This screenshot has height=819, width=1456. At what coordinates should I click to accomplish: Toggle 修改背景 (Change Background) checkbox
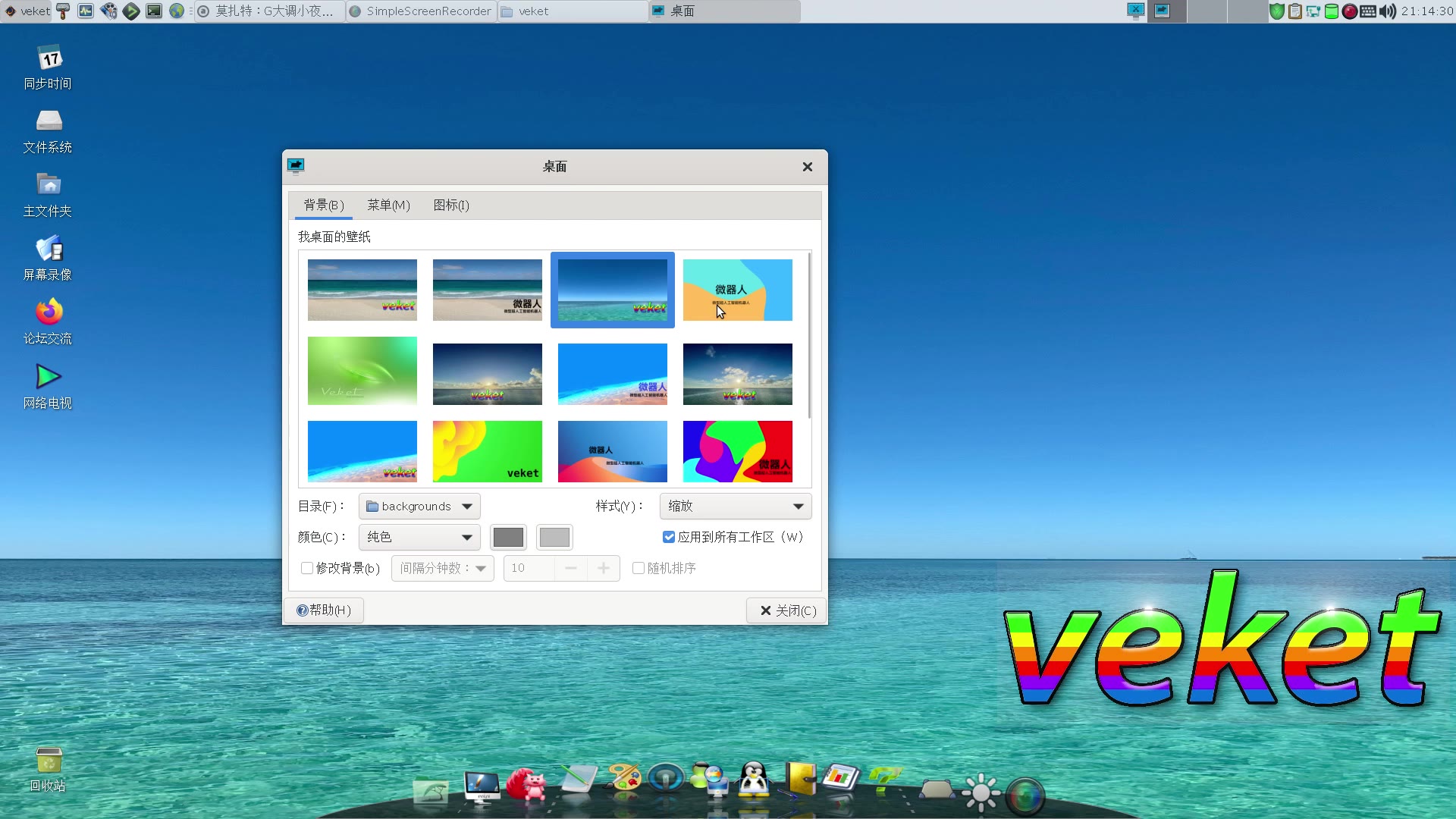(x=307, y=568)
